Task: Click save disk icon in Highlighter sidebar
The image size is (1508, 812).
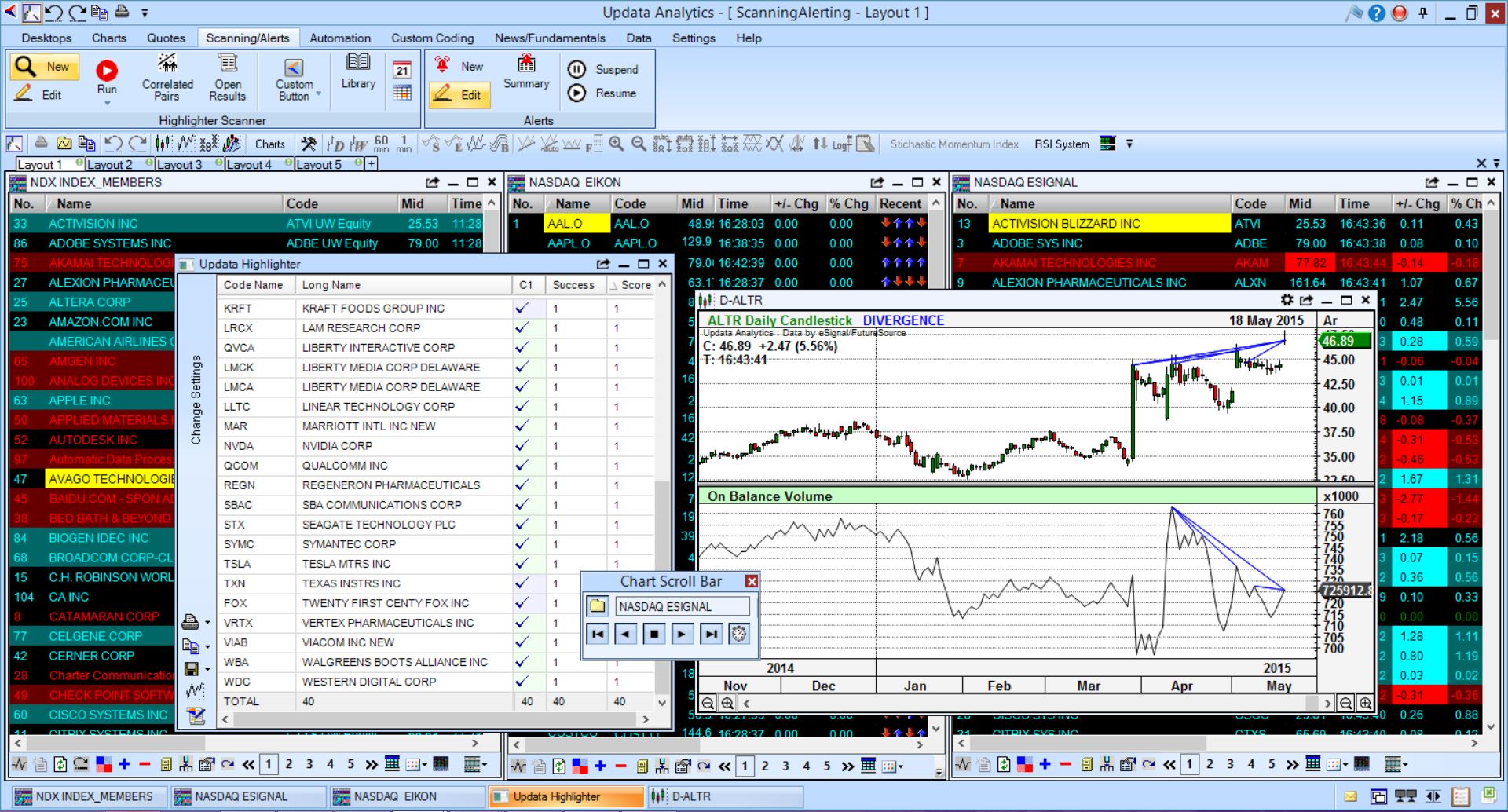Action: (191, 669)
